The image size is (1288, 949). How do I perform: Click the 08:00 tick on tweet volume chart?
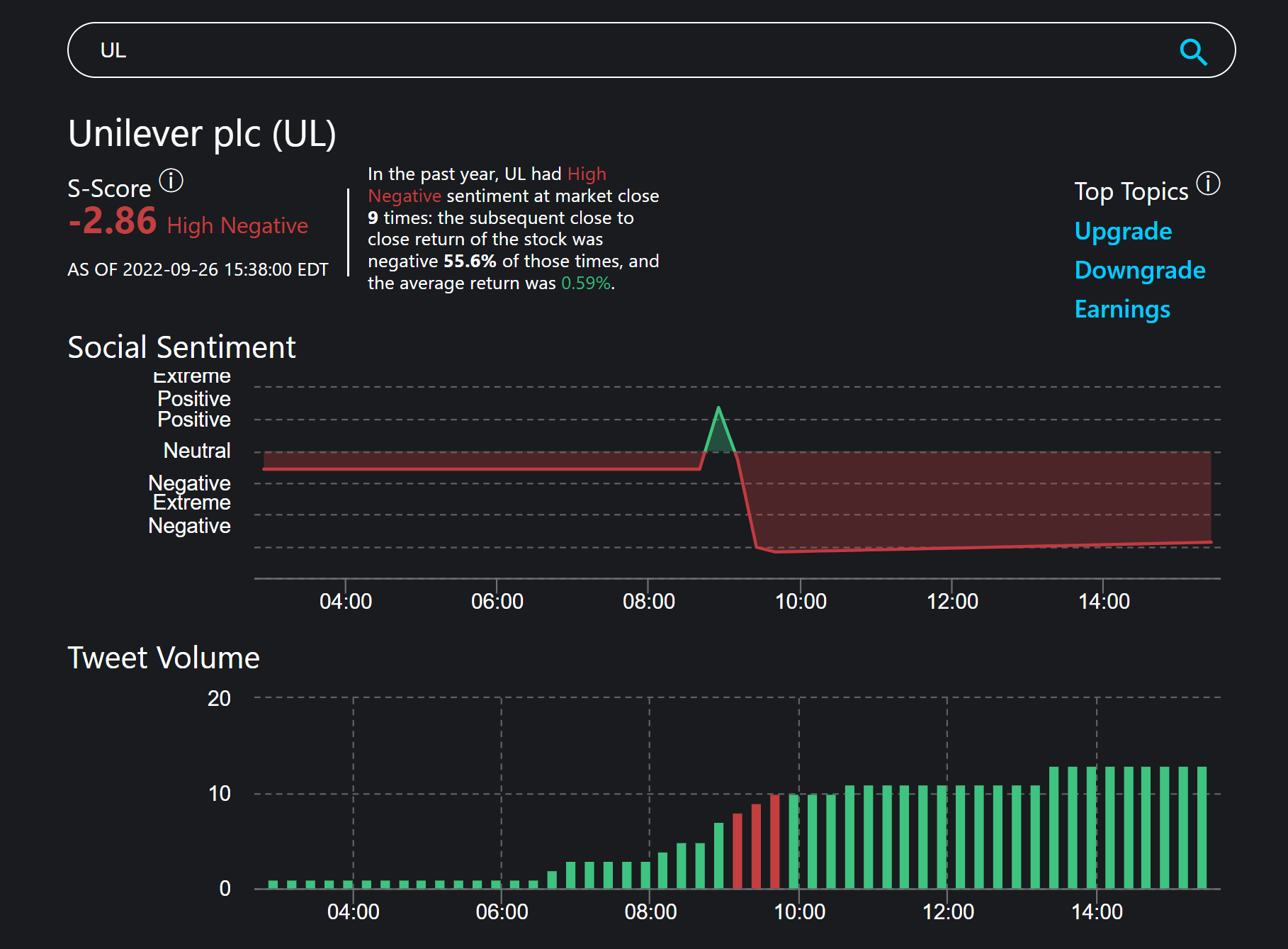tap(650, 911)
